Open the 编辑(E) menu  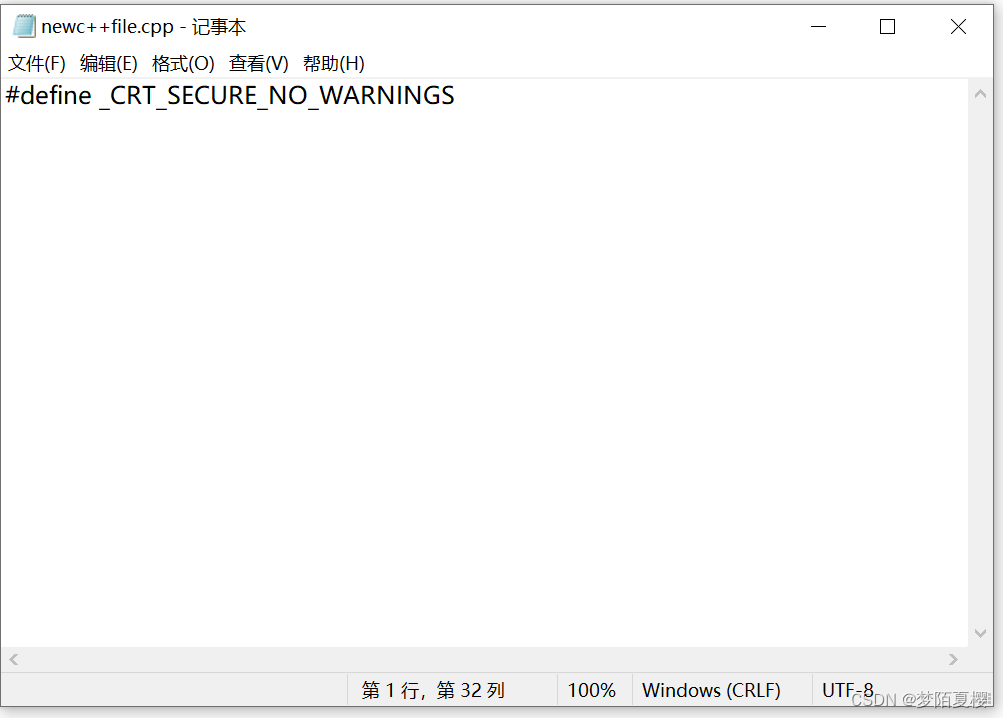point(109,62)
